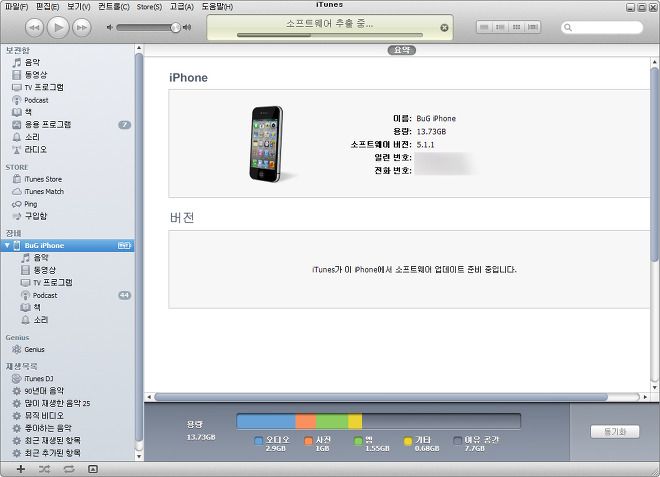Open the 편집(E) menu
The height and width of the screenshot is (477, 660).
click(x=47, y=7)
